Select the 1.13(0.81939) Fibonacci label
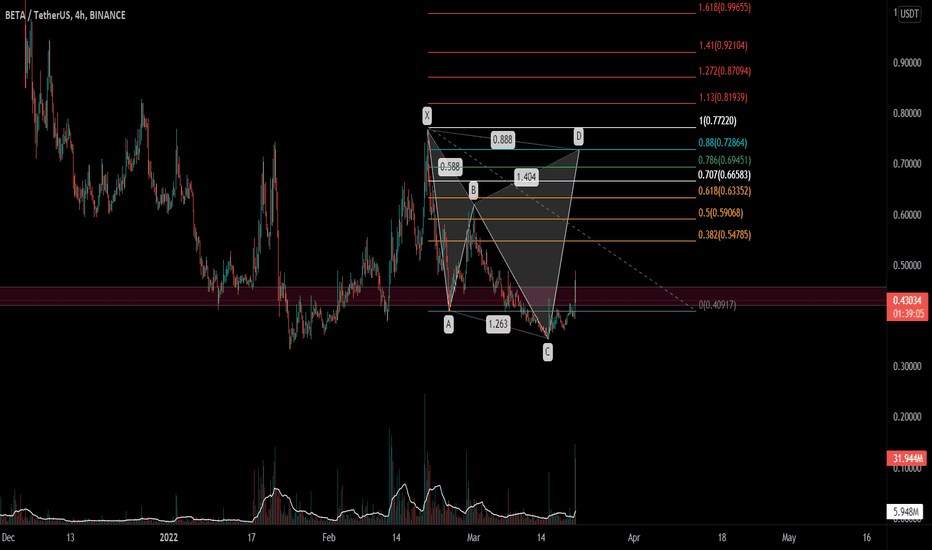This screenshot has width=932, height=550. coord(723,98)
